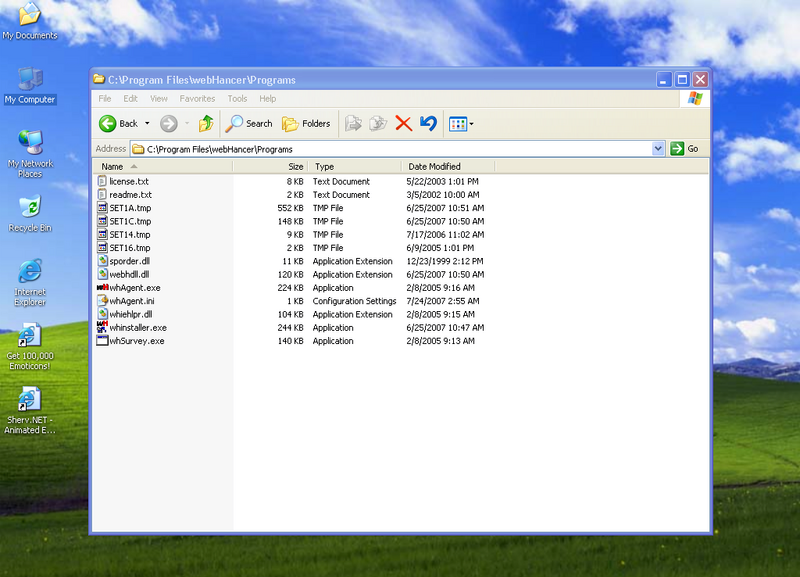Click the date 12/23/1999 2:12 PM
Image resolution: width=800 pixels, height=577 pixels.
click(x=445, y=261)
